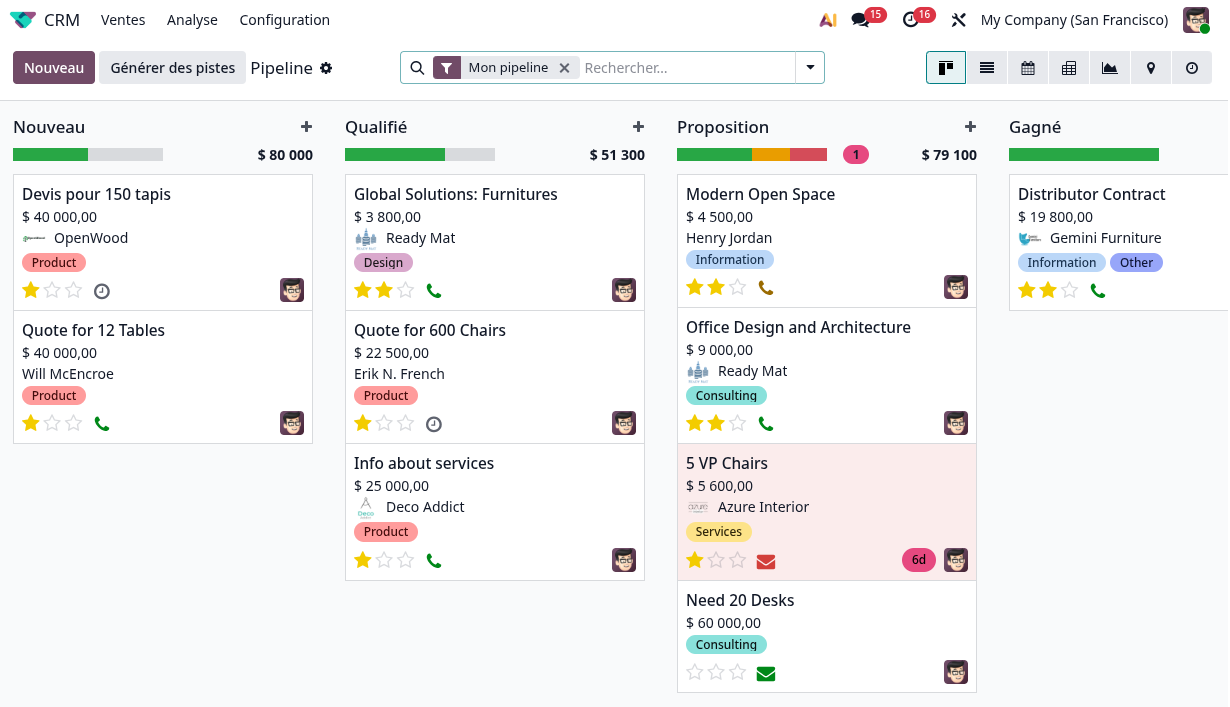Image resolution: width=1230 pixels, height=707 pixels.
Task: Open the Configuration menu
Action: click(284, 19)
